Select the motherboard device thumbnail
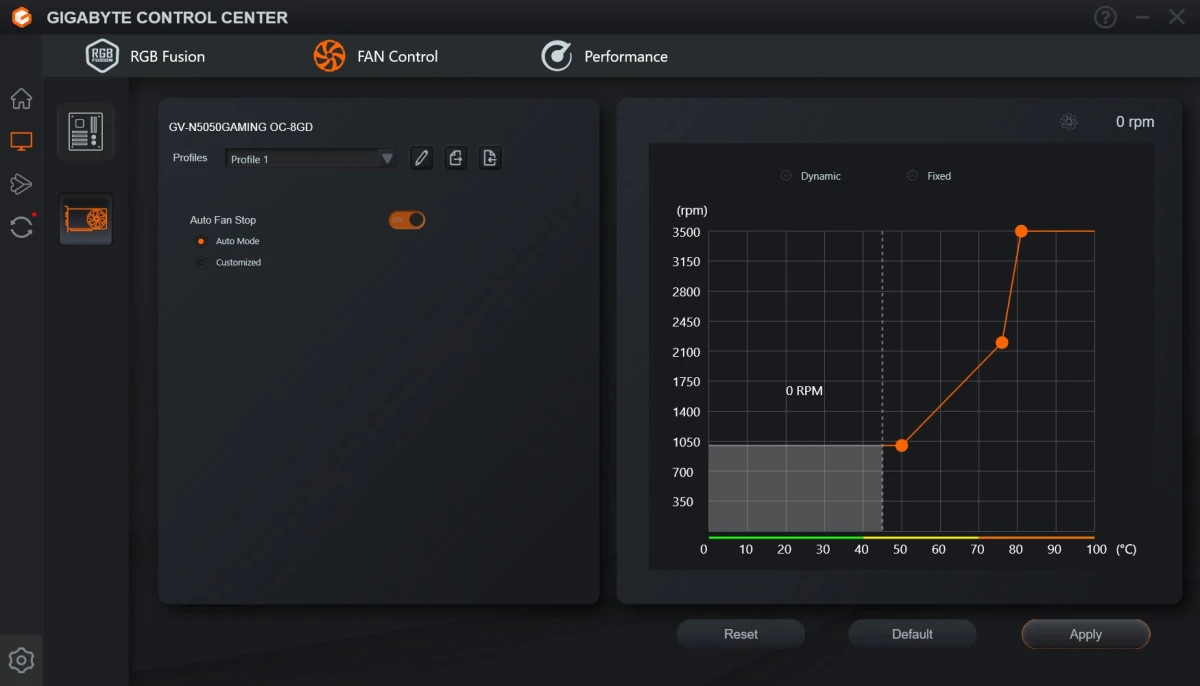The width and height of the screenshot is (1200, 686). pos(85,131)
